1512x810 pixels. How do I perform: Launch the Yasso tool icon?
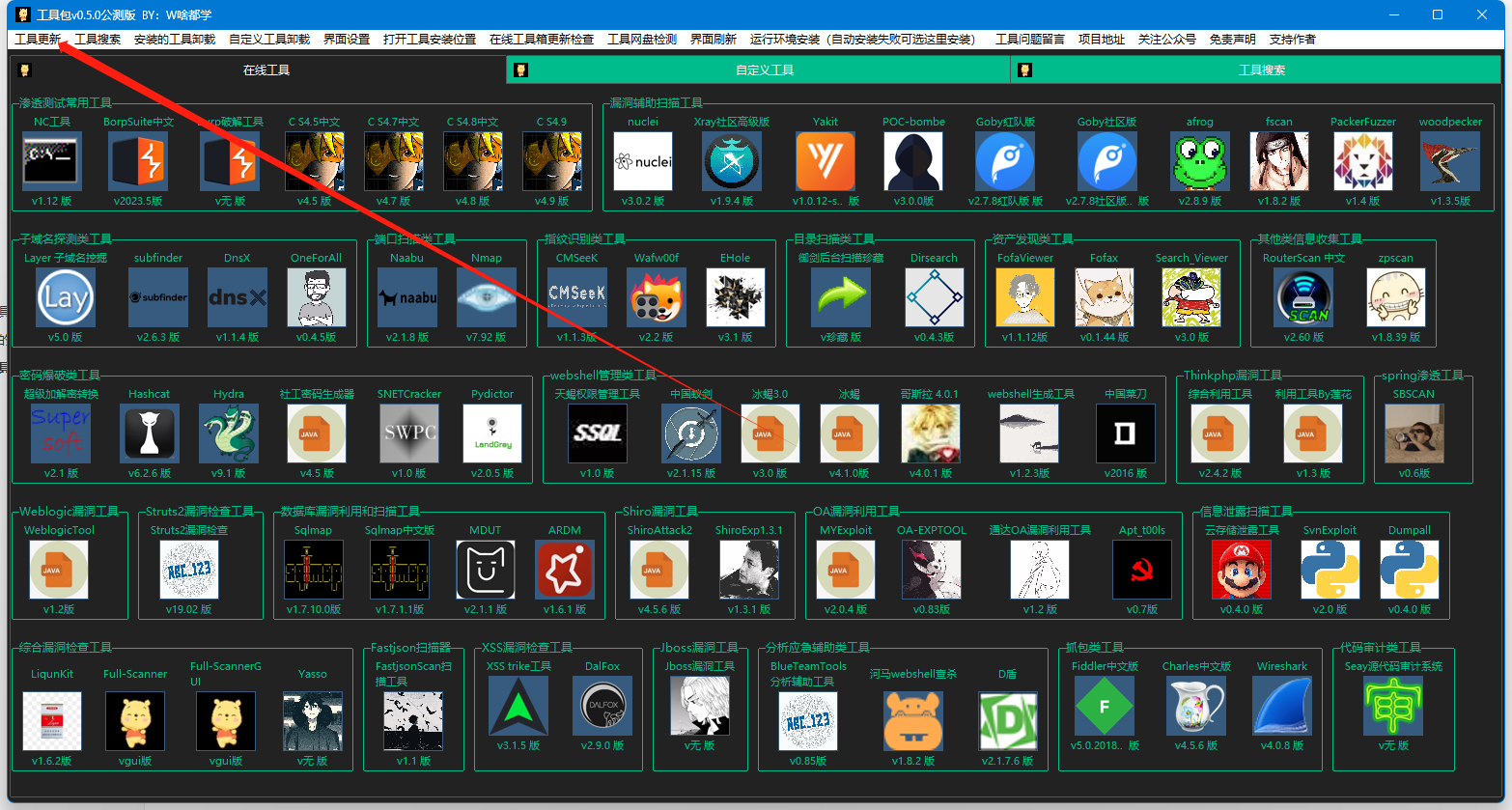[313, 721]
